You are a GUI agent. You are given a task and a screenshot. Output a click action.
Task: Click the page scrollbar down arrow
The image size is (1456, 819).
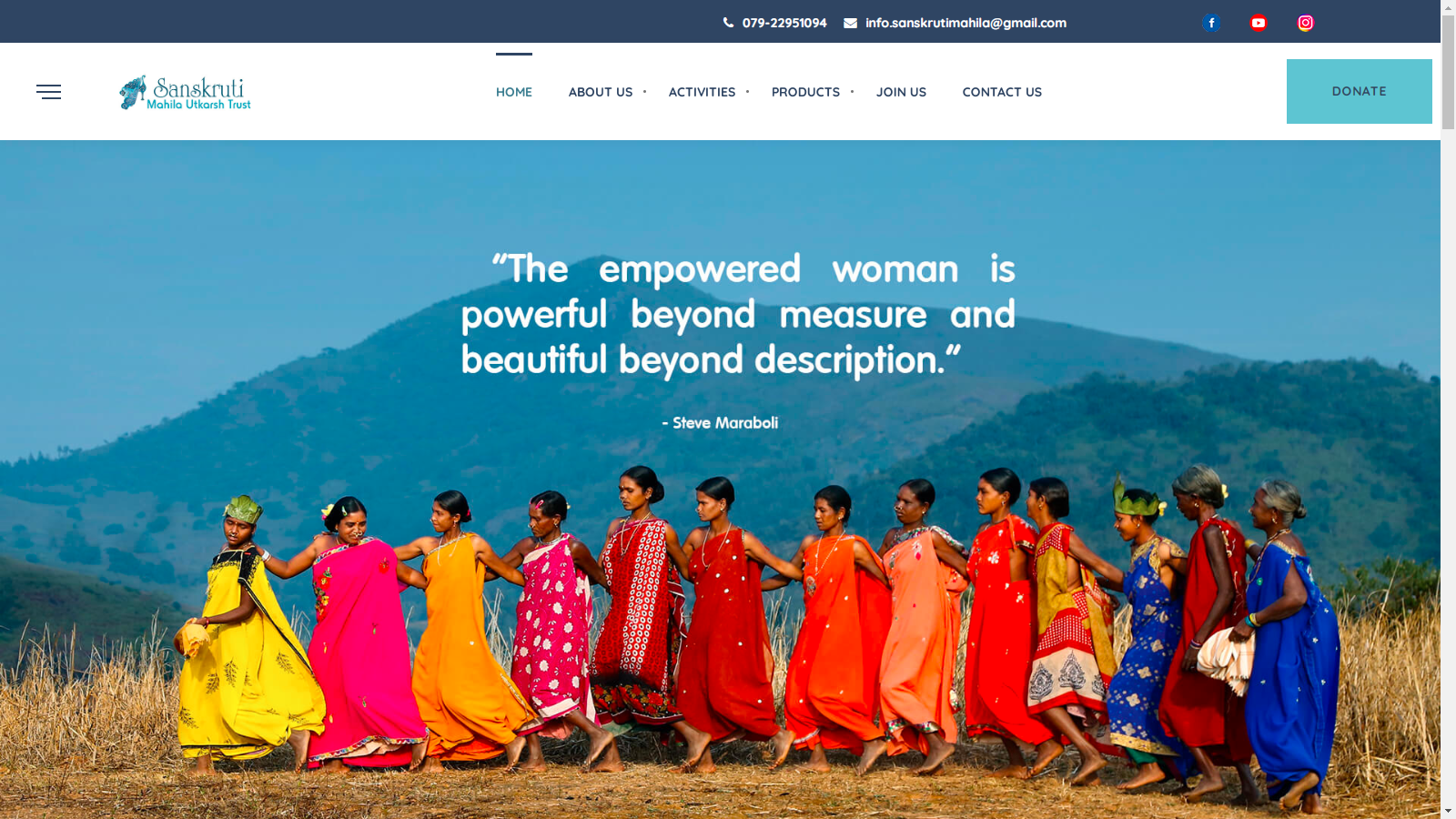point(1448,811)
